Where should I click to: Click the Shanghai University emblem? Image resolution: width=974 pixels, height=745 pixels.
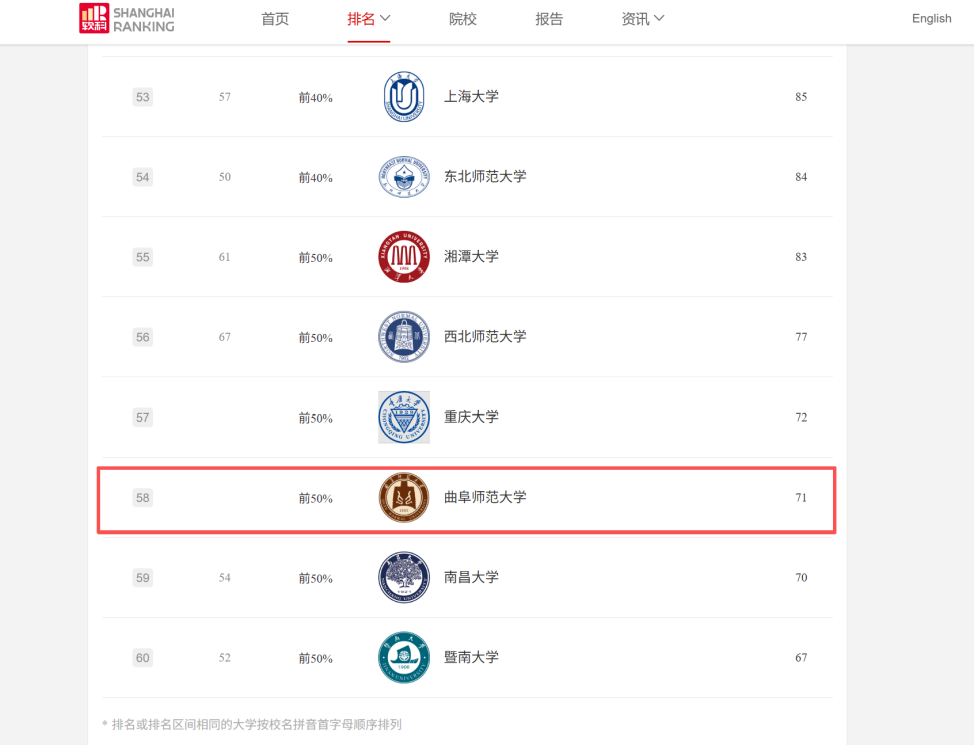click(404, 97)
